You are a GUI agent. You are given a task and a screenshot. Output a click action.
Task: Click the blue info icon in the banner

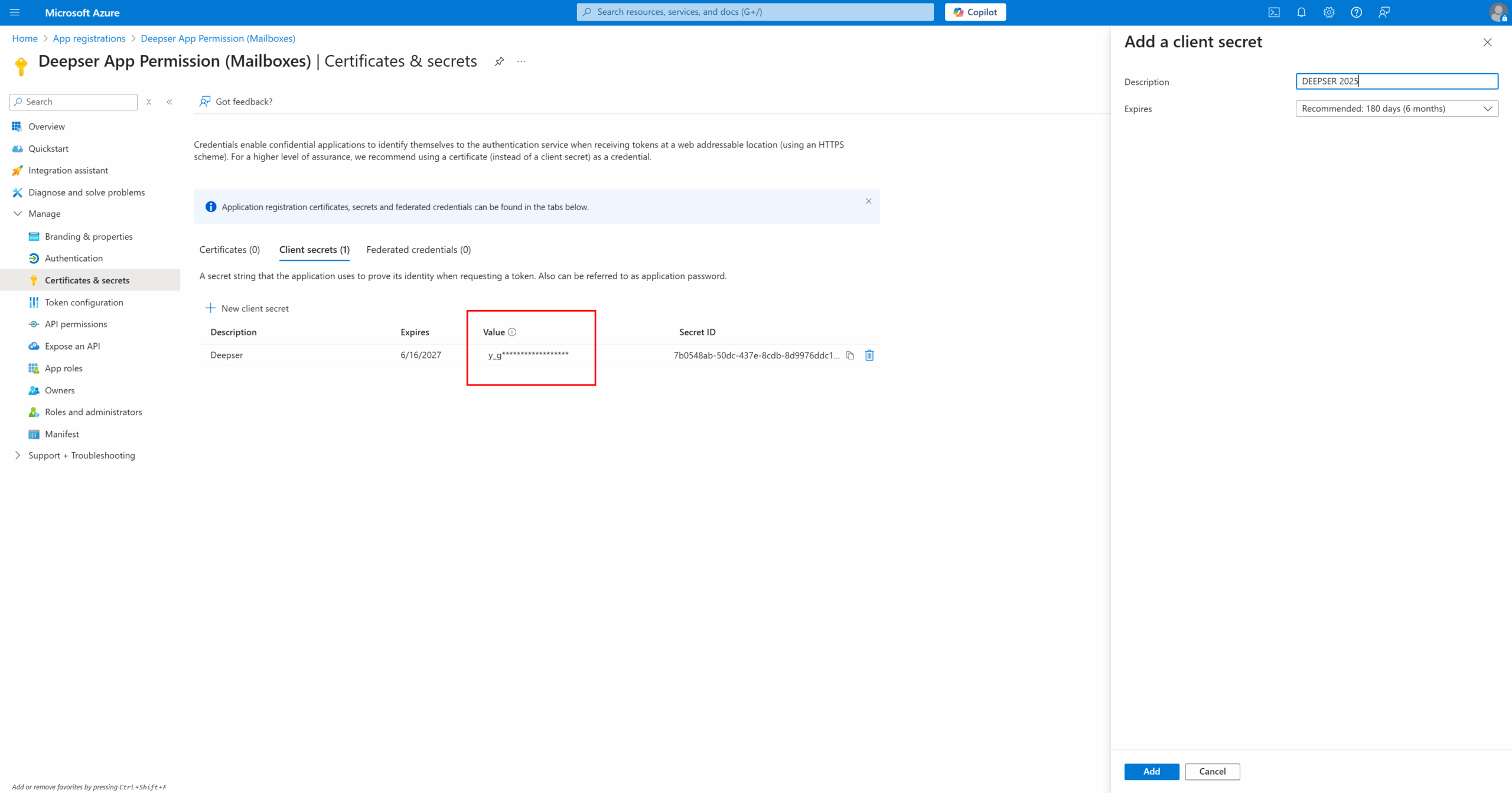[211, 207]
